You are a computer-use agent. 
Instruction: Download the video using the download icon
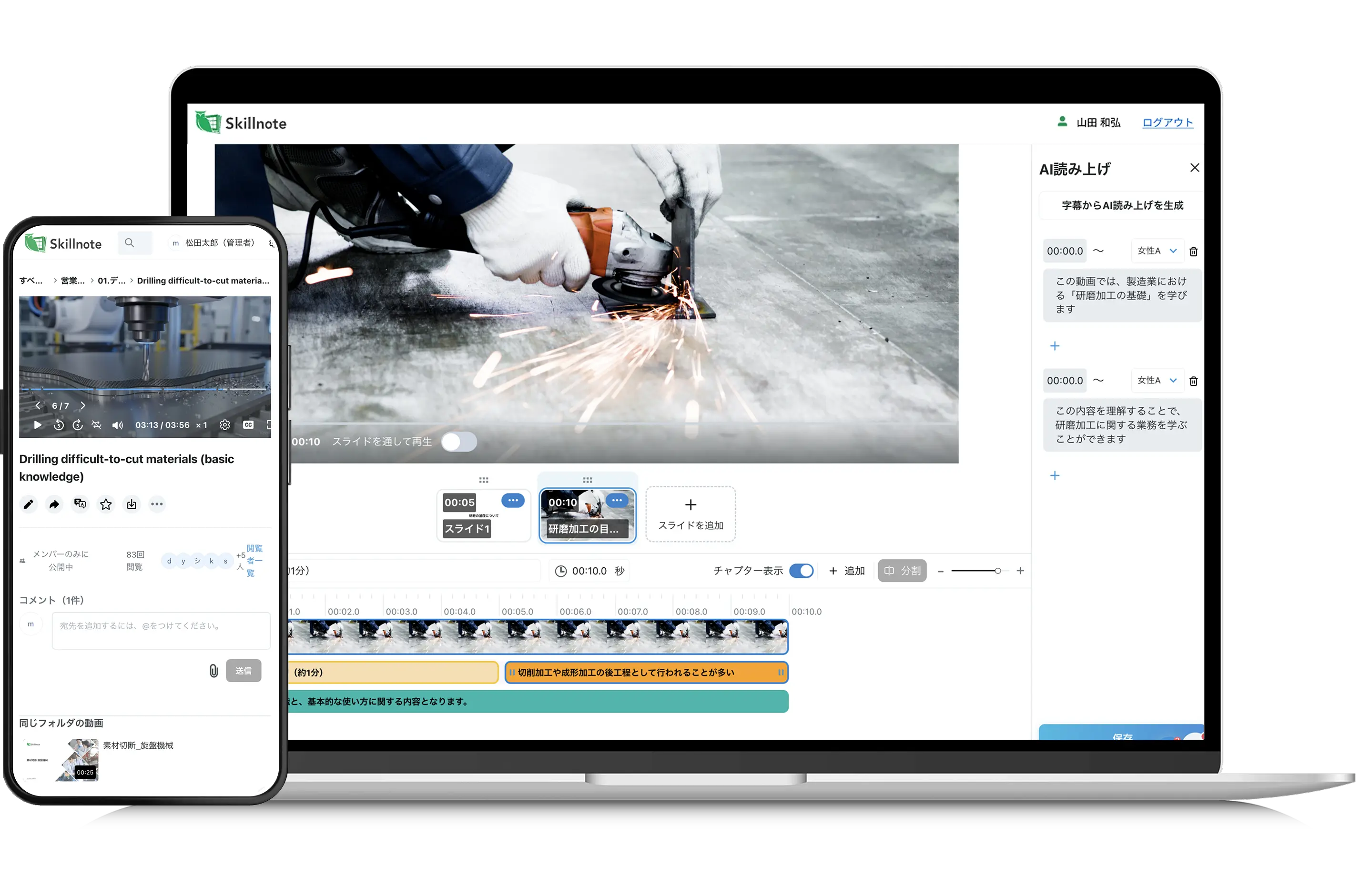132,504
